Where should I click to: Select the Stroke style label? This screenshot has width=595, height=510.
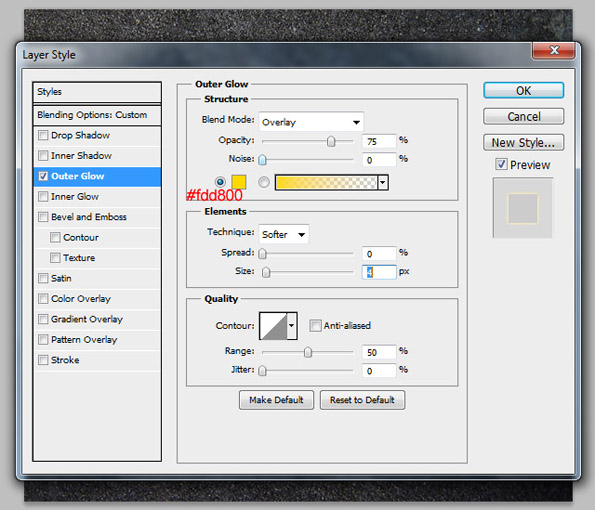click(x=65, y=360)
